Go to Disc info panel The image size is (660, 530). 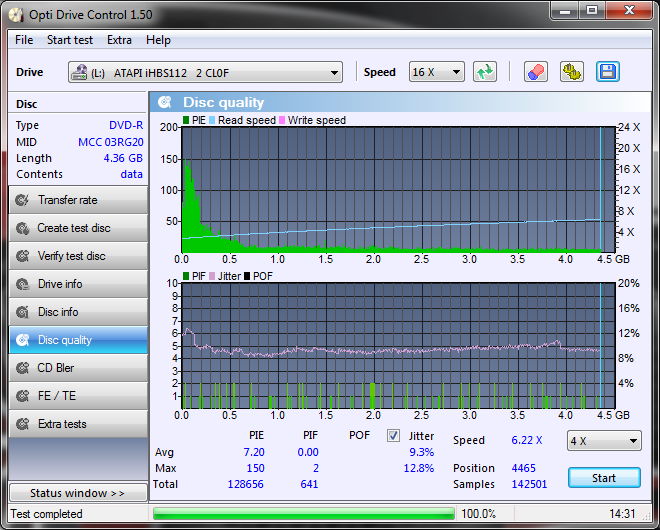(x=78, y=312)
